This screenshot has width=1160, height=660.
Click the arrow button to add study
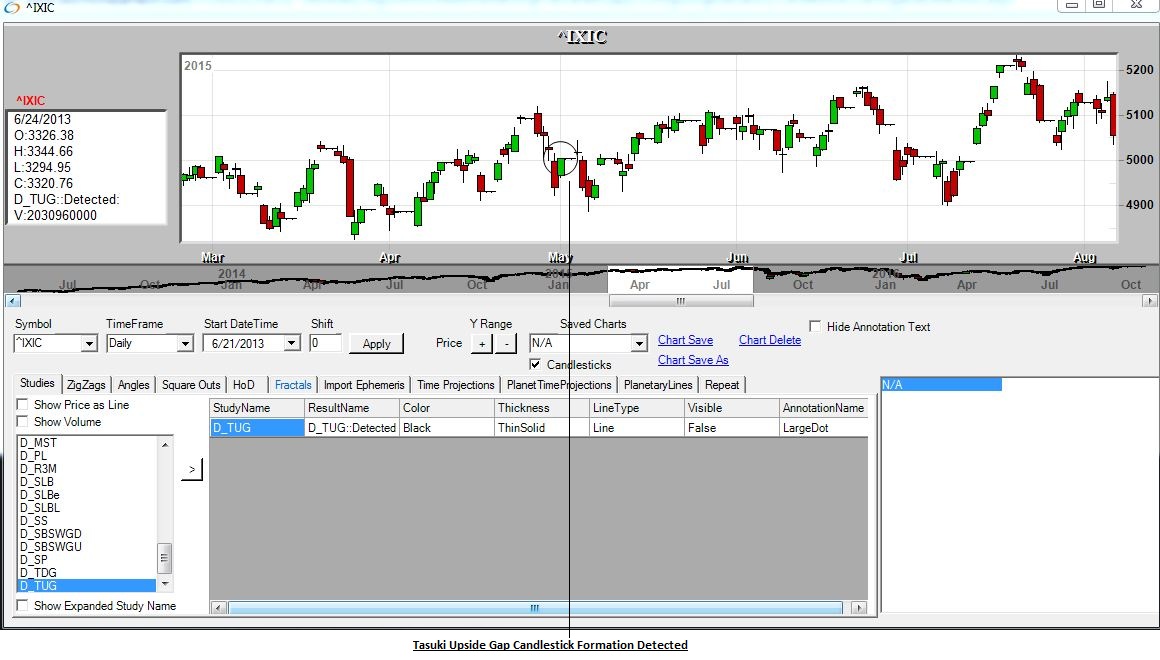[x=191, y=469]
